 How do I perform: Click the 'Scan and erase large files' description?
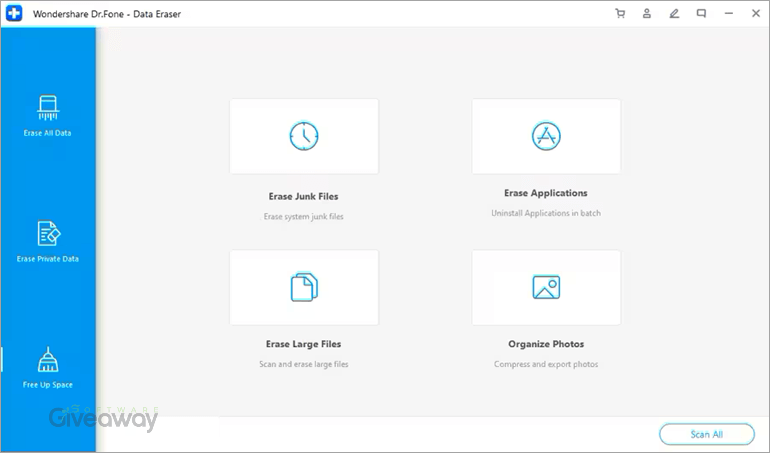click(x=303, y=364)
